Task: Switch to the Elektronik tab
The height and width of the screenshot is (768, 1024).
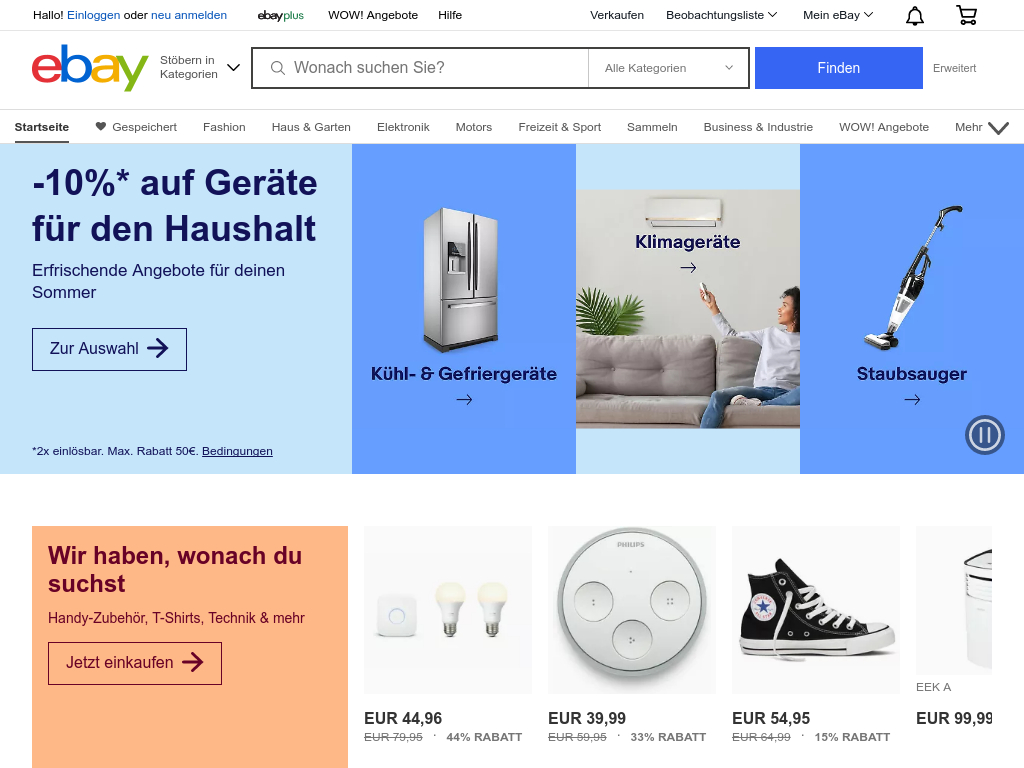Action: (x=403, y=127)
